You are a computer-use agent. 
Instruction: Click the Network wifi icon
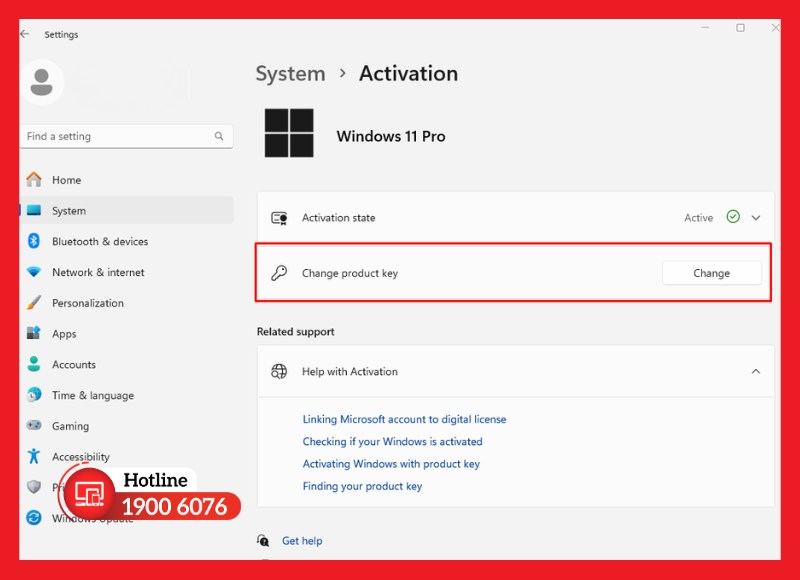click(x=34, y=272)
